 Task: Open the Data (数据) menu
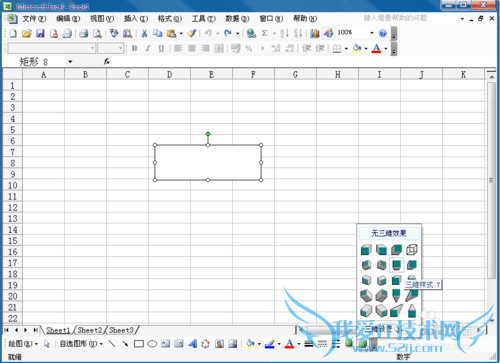click(x=237, y=19)
